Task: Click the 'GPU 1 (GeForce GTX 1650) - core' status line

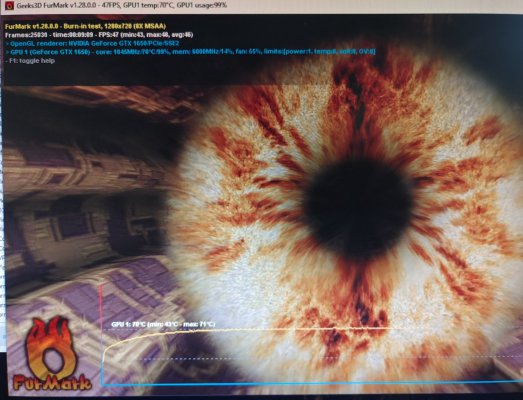Action: (190, 52)
